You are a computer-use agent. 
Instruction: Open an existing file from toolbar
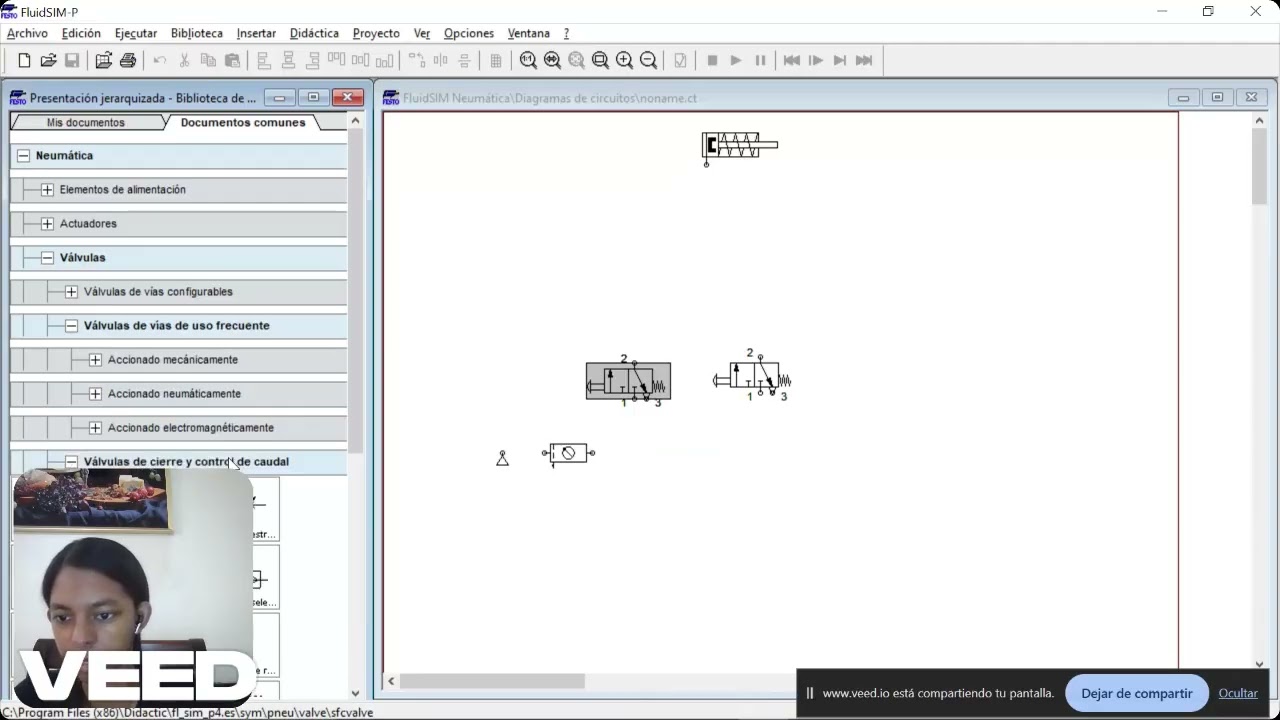[48, 61]
